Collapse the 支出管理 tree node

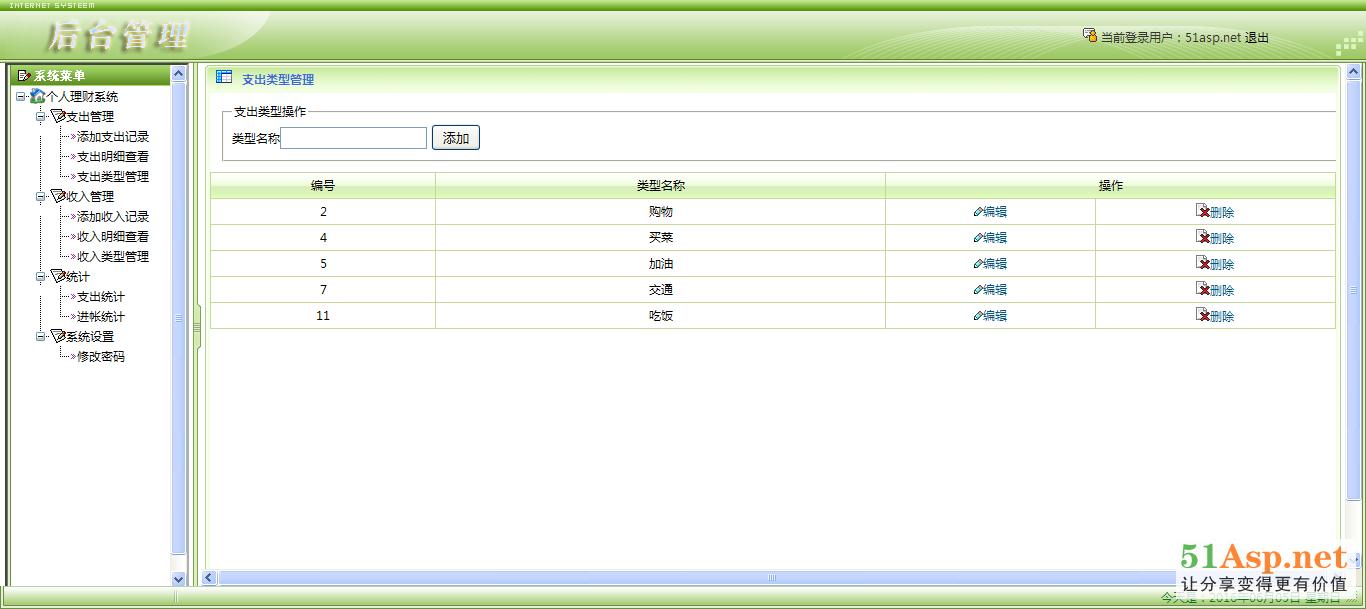click(41, 117)
